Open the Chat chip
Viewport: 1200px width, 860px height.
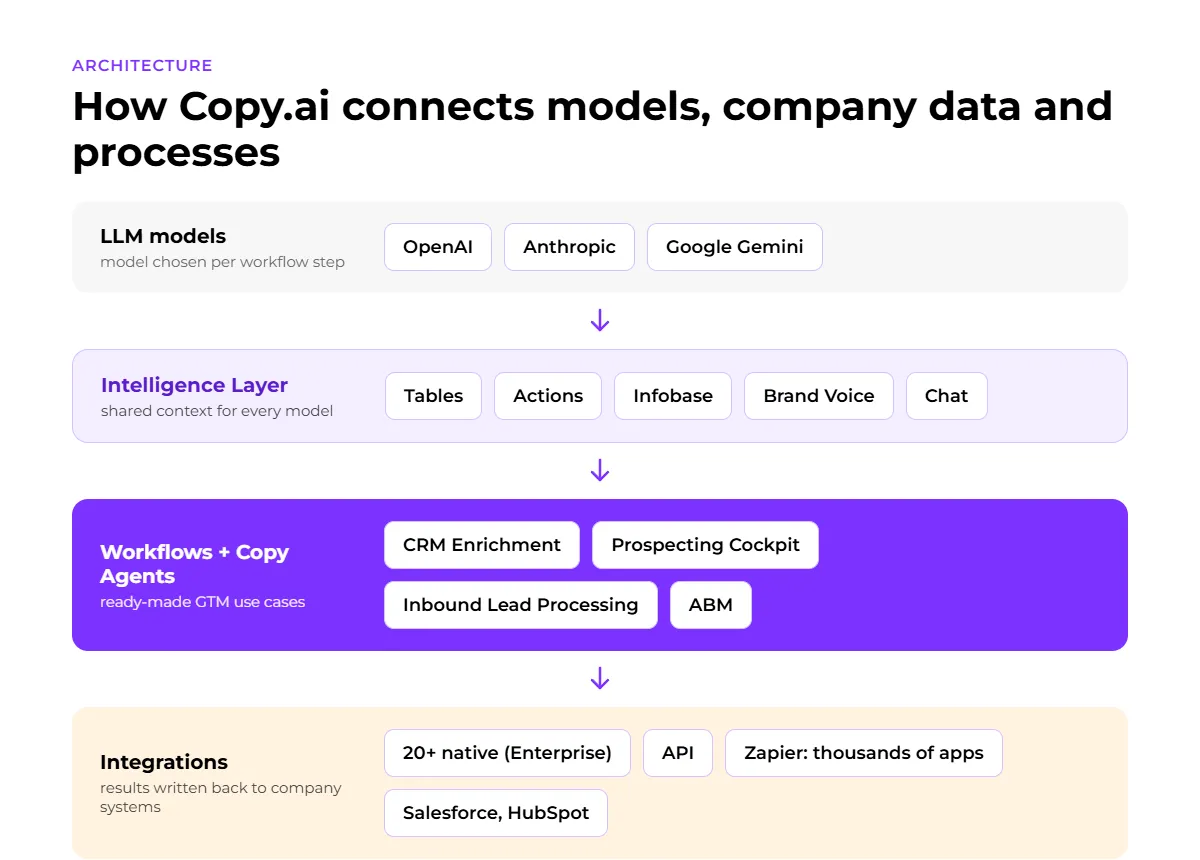click(946, 396)
